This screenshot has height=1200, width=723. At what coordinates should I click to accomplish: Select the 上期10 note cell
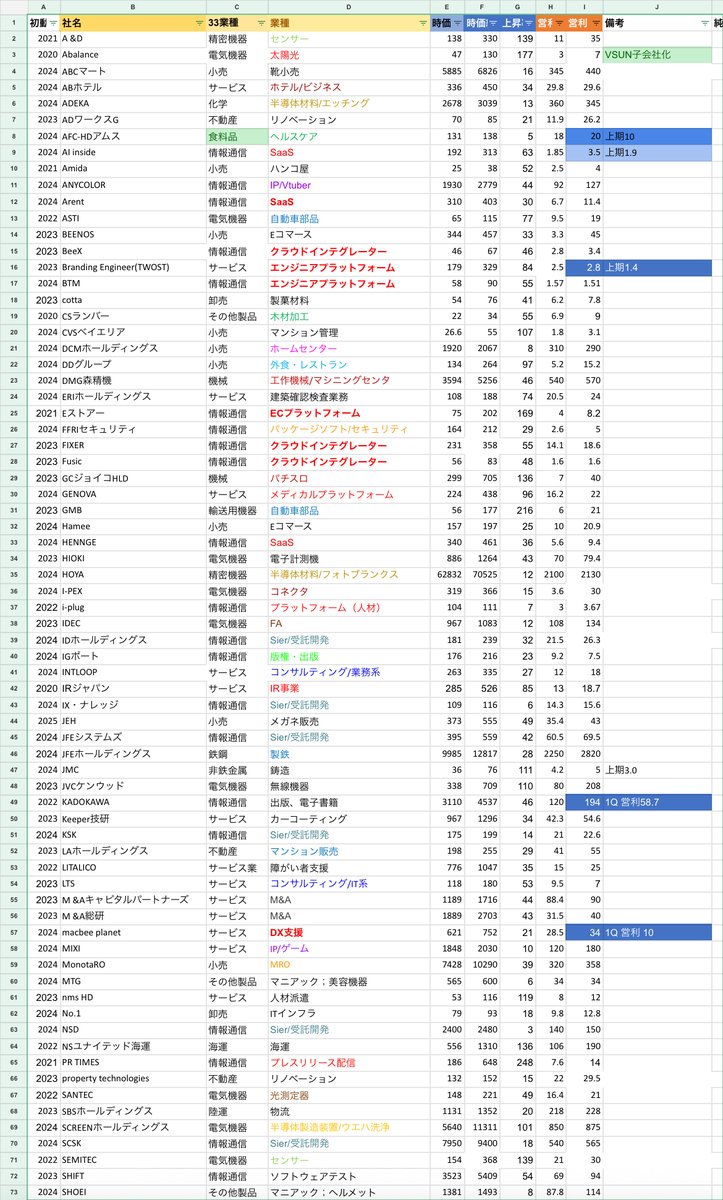click(656, 136)
